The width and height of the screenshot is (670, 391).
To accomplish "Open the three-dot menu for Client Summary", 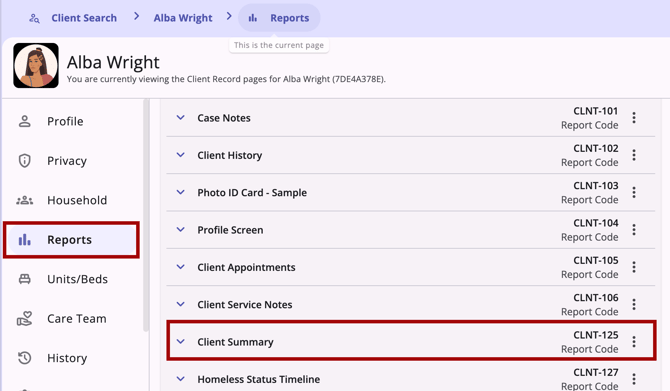I will coord(634,341).
